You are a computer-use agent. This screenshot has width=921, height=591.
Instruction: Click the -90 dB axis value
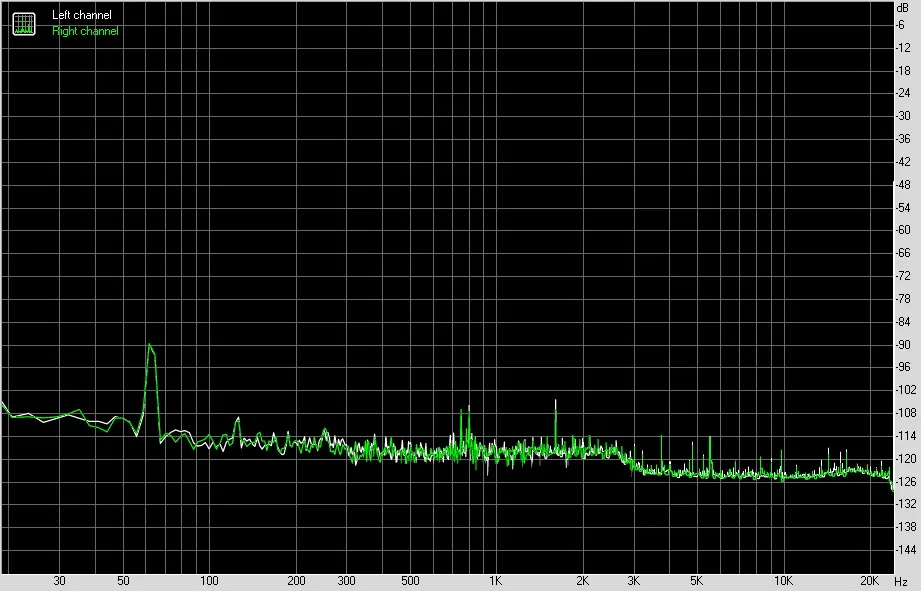[903, 344]
